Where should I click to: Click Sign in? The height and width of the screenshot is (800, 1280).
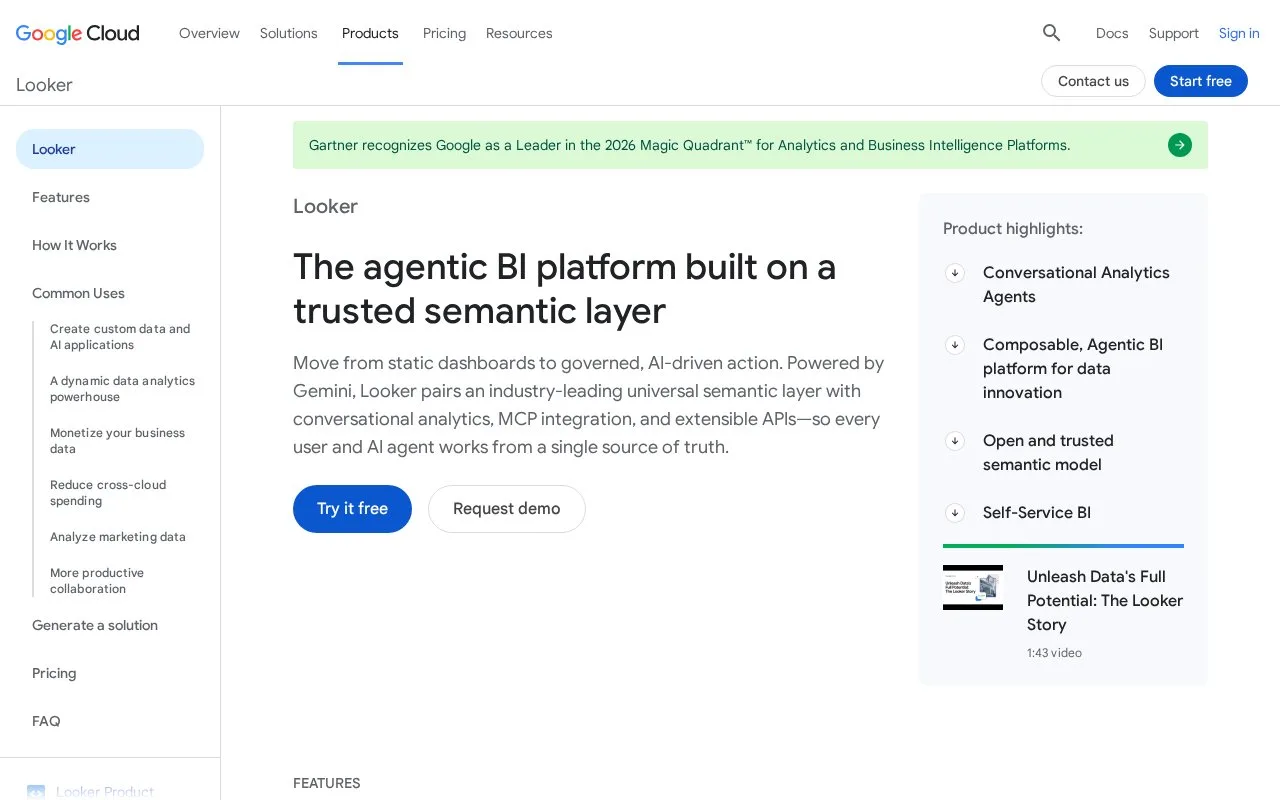click(1239, 33)
